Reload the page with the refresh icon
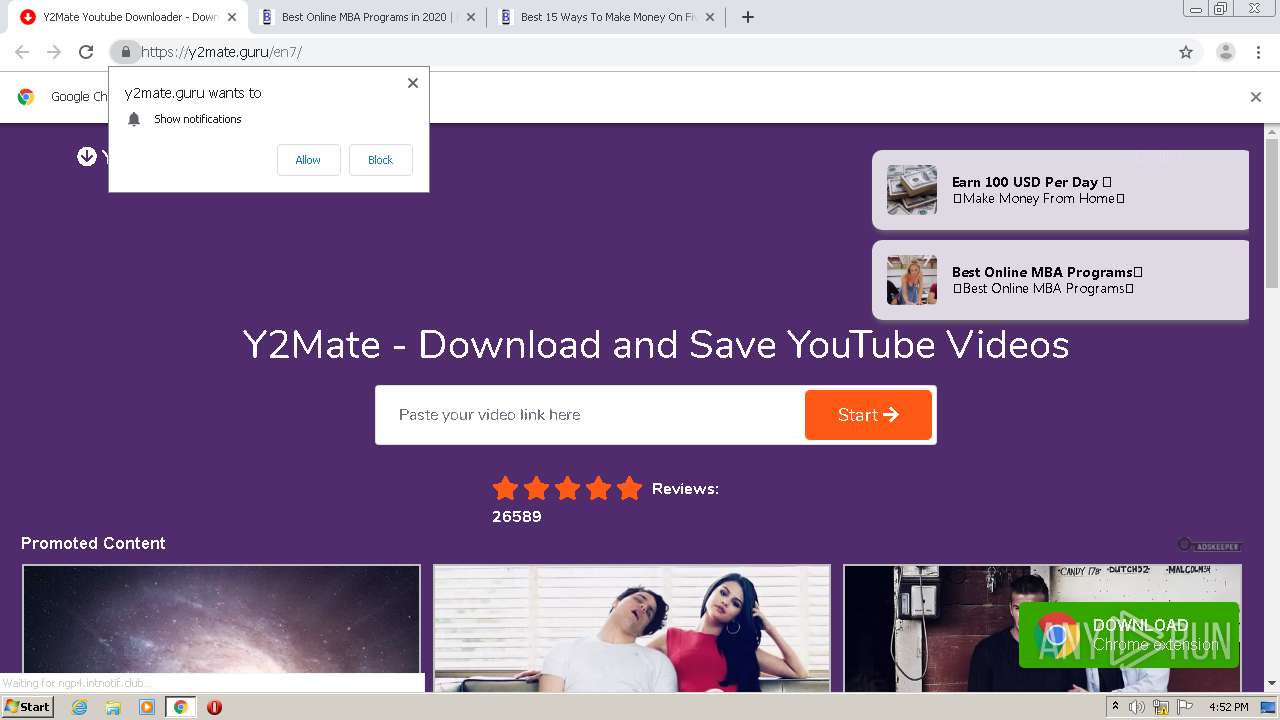Image resolution: width=1280 pixels, height=720 pixels. point(86,52)
